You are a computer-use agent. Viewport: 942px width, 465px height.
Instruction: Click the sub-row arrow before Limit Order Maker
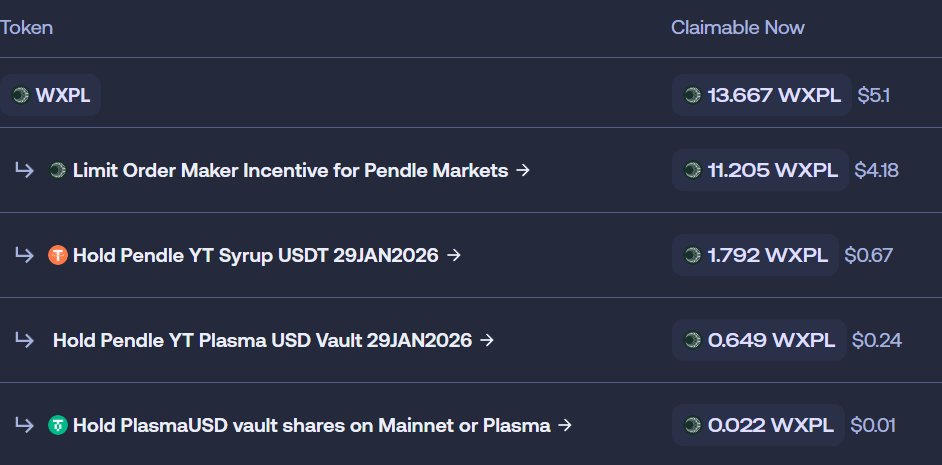coord(24,170)
